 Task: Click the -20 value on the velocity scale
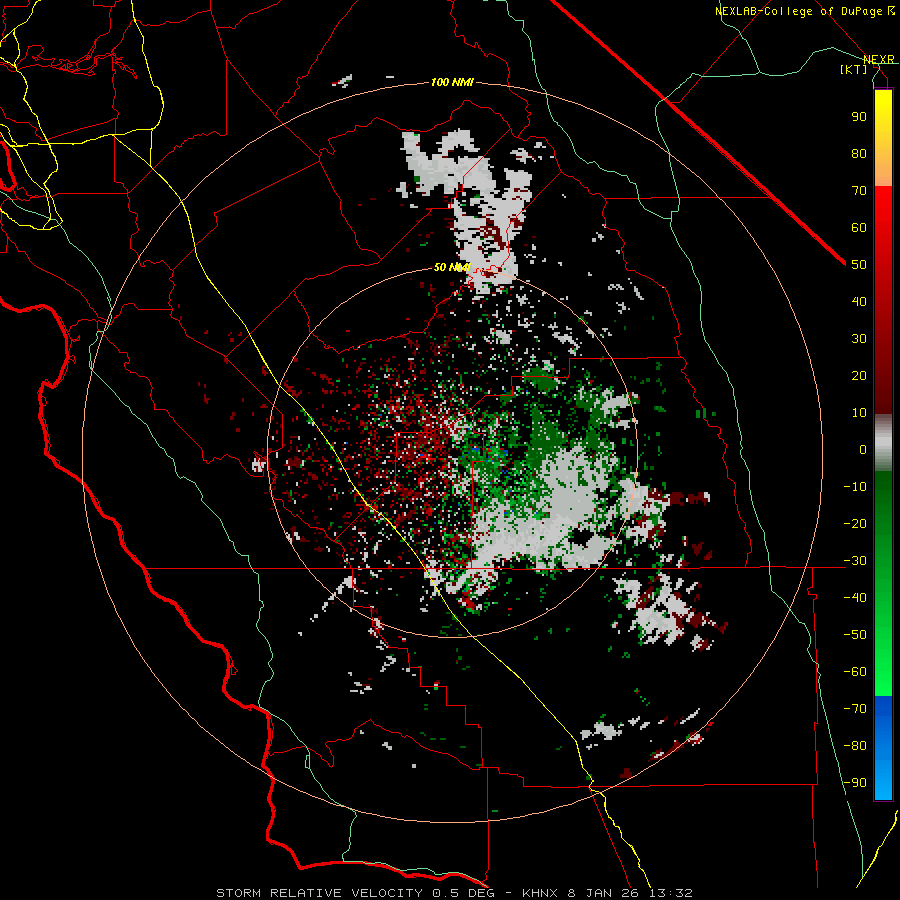point(855,523)
